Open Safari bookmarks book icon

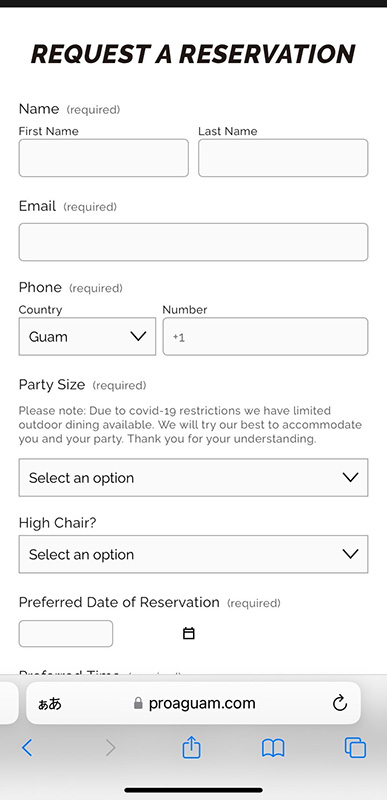tap(273, 748)
